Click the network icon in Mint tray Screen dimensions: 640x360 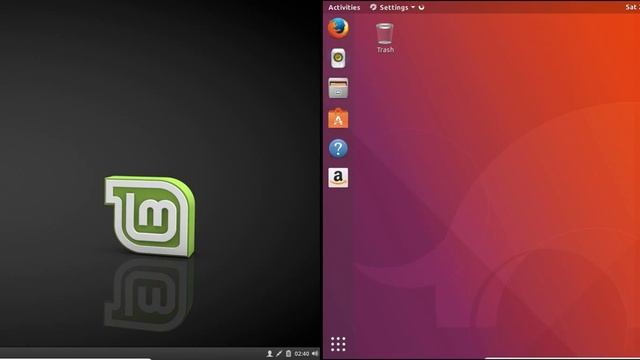pyautogui.click(x=279, y=353)
